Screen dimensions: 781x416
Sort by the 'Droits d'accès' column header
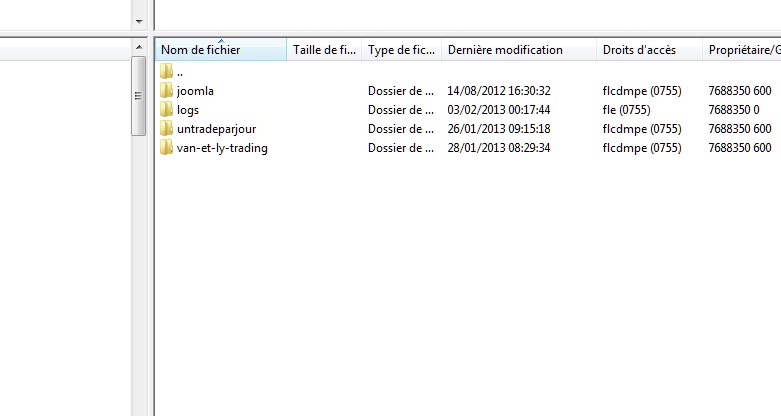coord(648,50)
